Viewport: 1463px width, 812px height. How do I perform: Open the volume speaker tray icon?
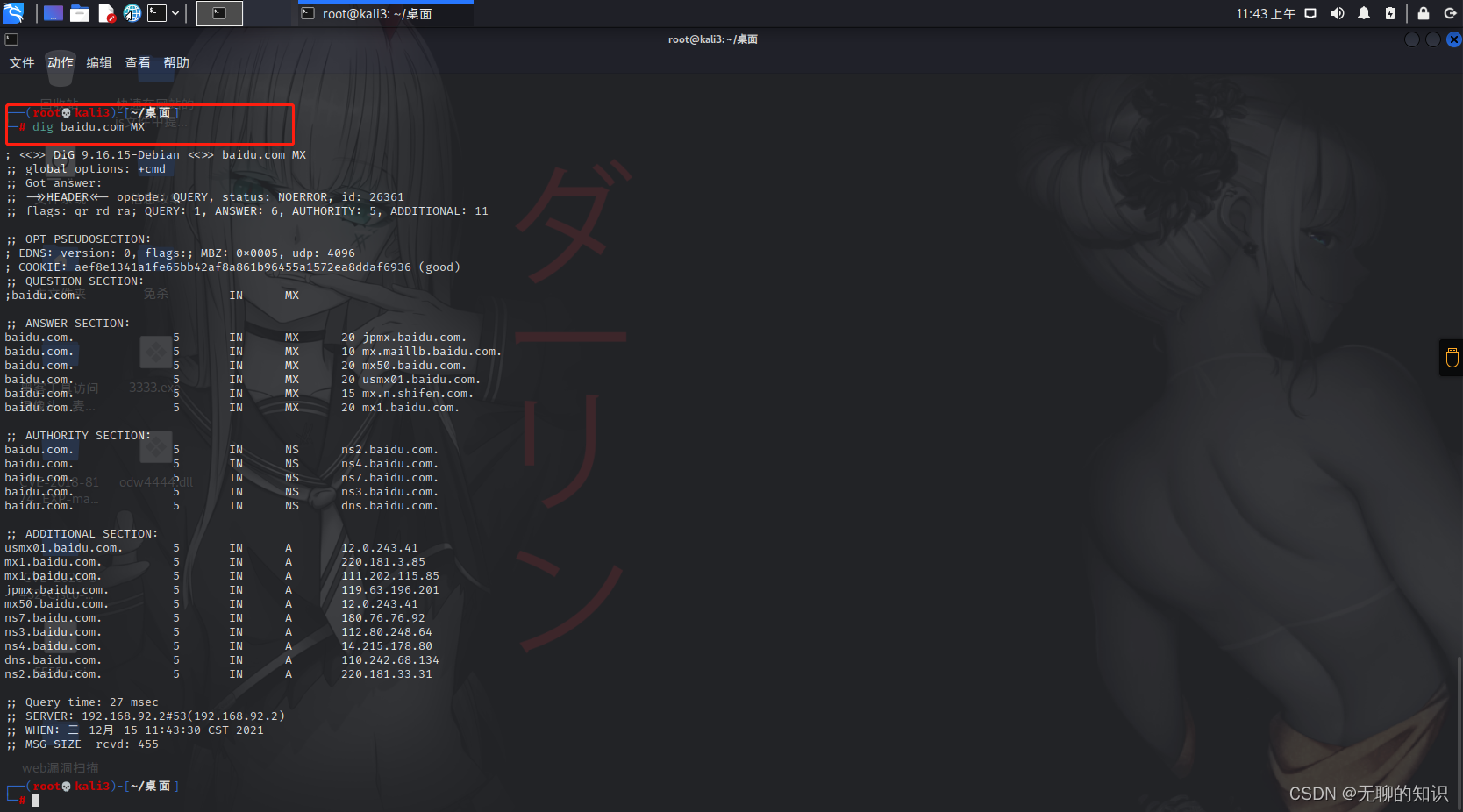[x=1338, y=13]
